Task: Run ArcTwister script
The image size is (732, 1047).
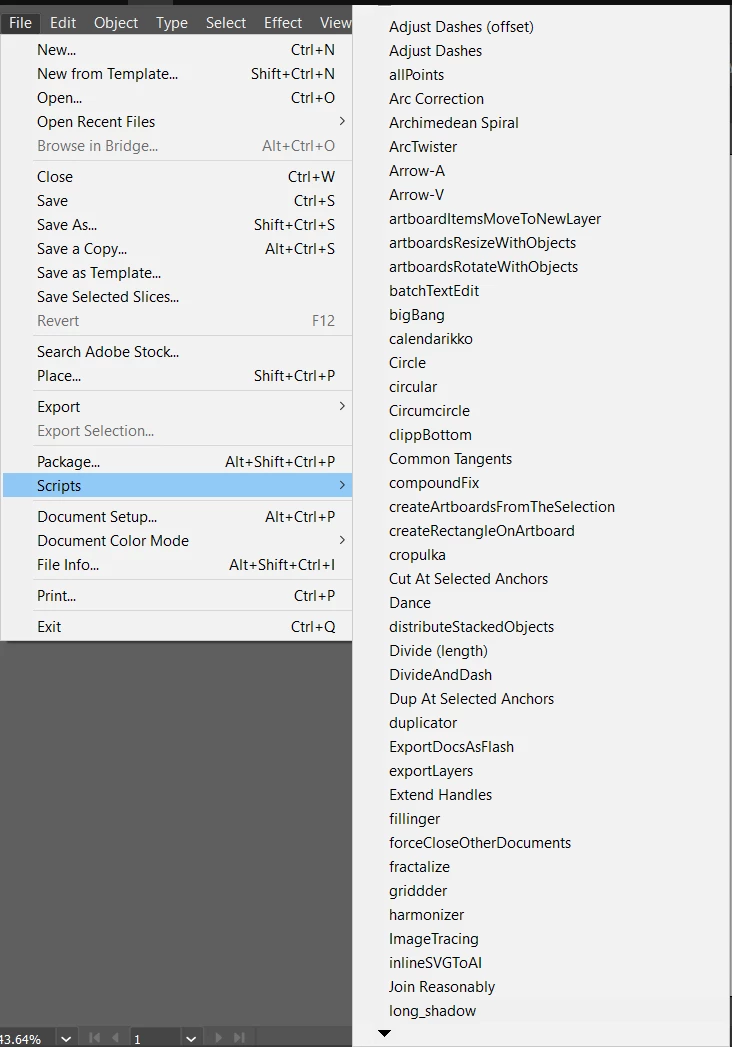Action: click(423, 147)
